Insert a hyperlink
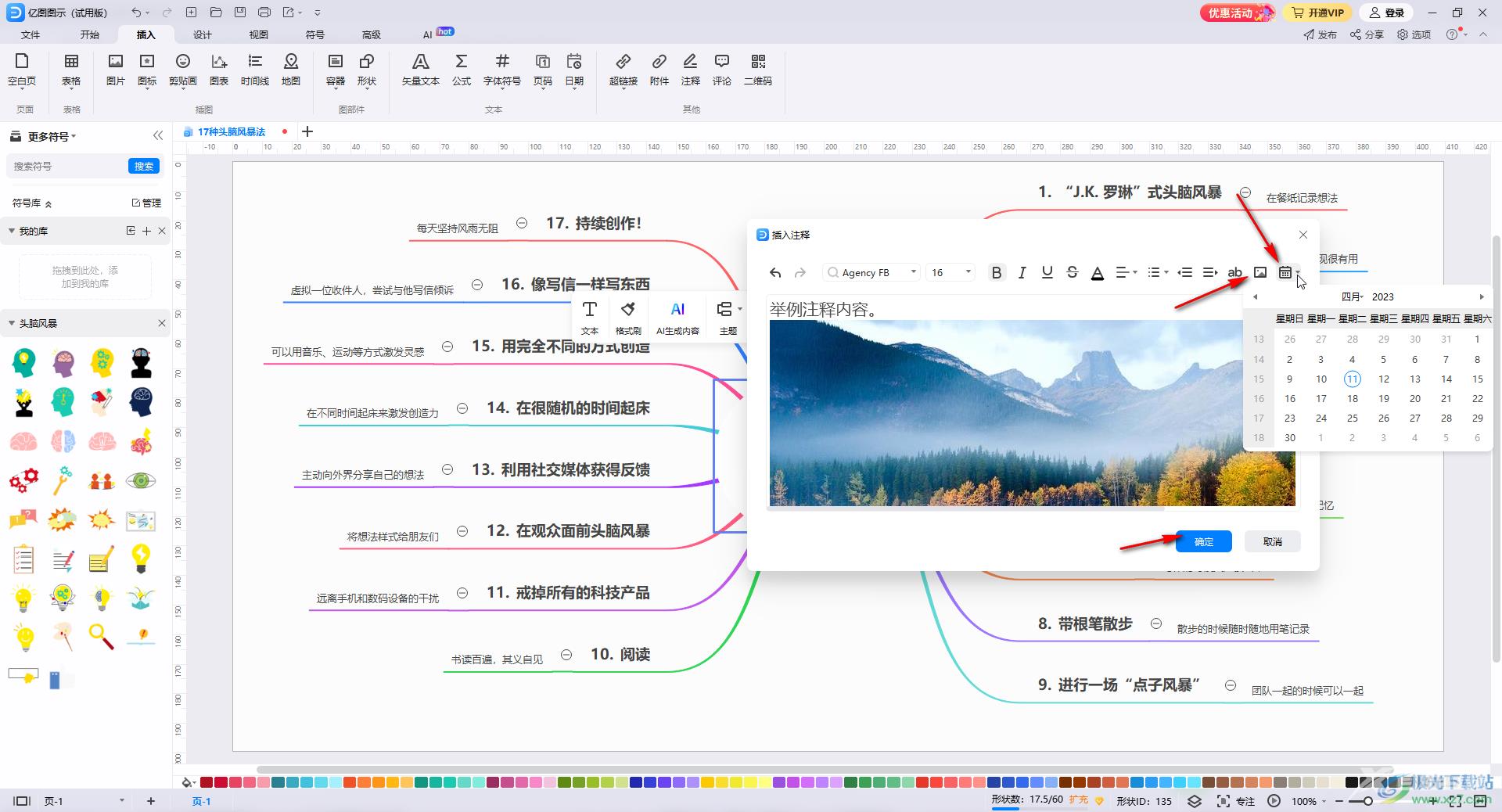The width and height of the screenshot is (1502, 812). (x=623, y=69)
